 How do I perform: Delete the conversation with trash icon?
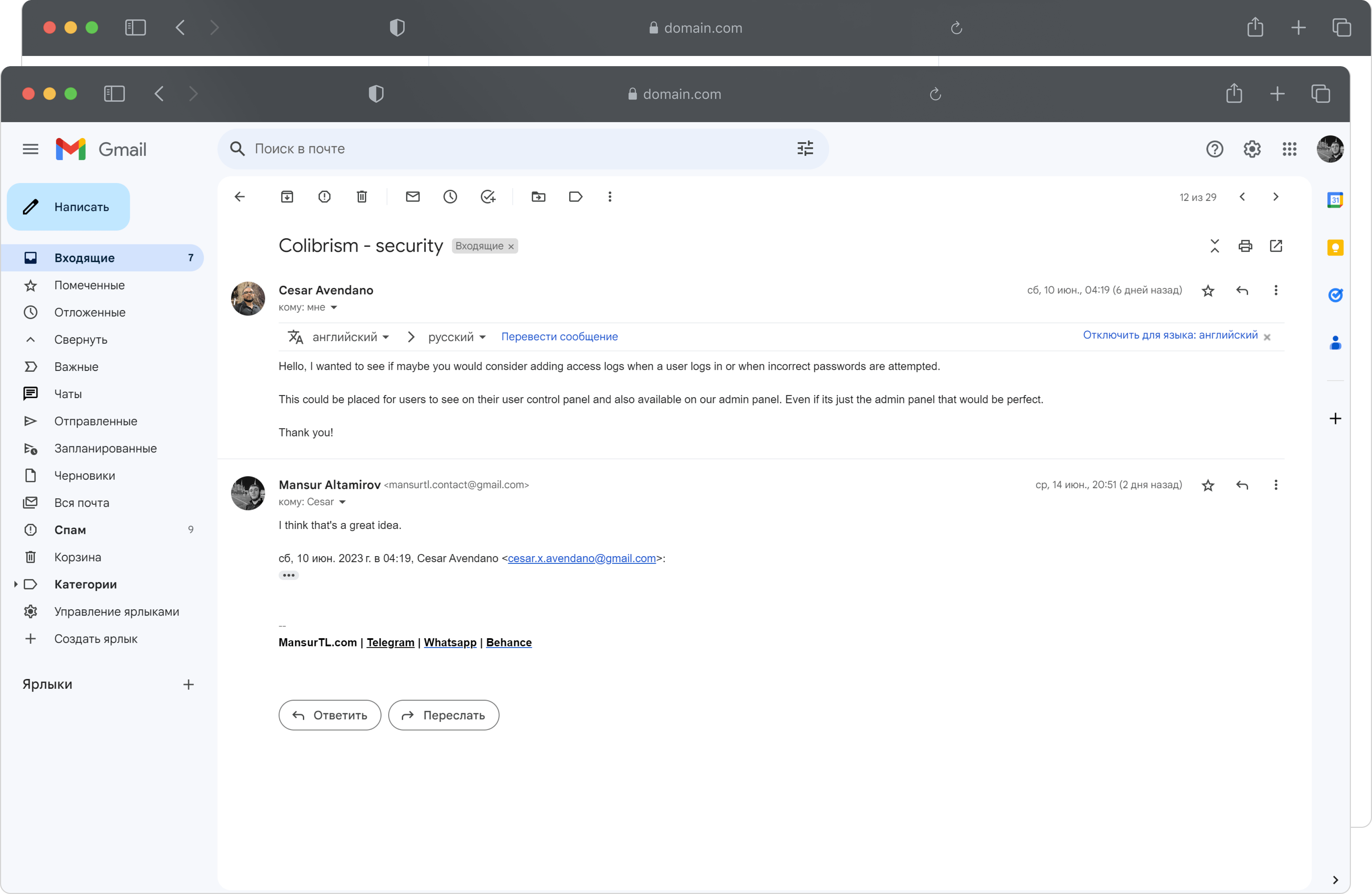click(x=362, y=197)
